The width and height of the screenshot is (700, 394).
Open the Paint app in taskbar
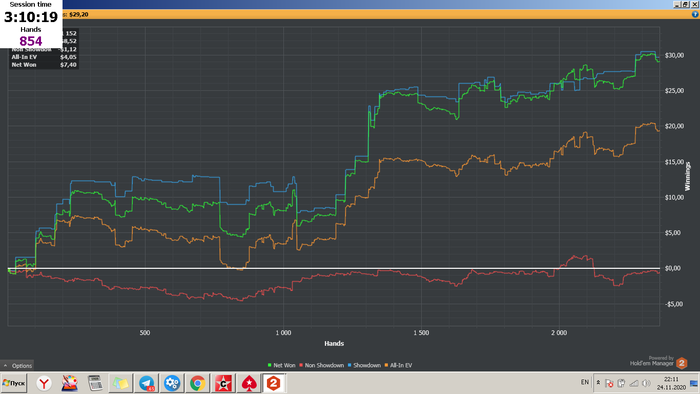pyautogui.click(x=69, y=383)
